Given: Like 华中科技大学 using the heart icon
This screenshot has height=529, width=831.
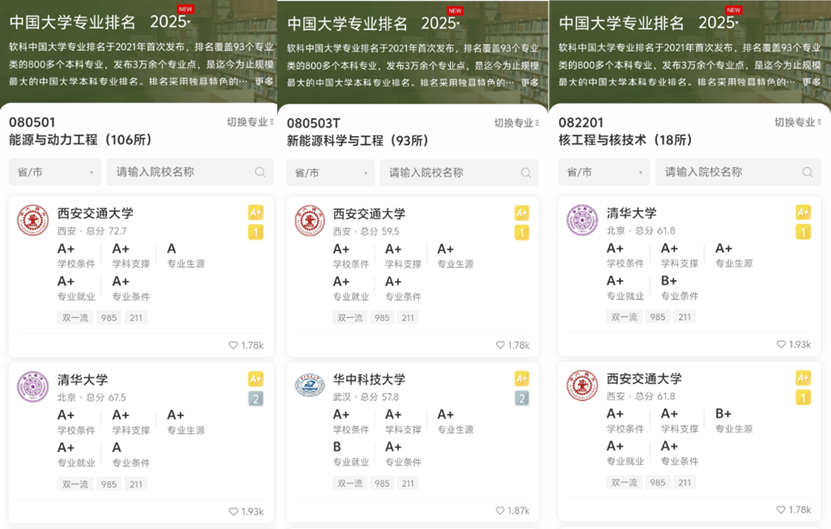Looking at the screenshot, I should coord(500,511).
